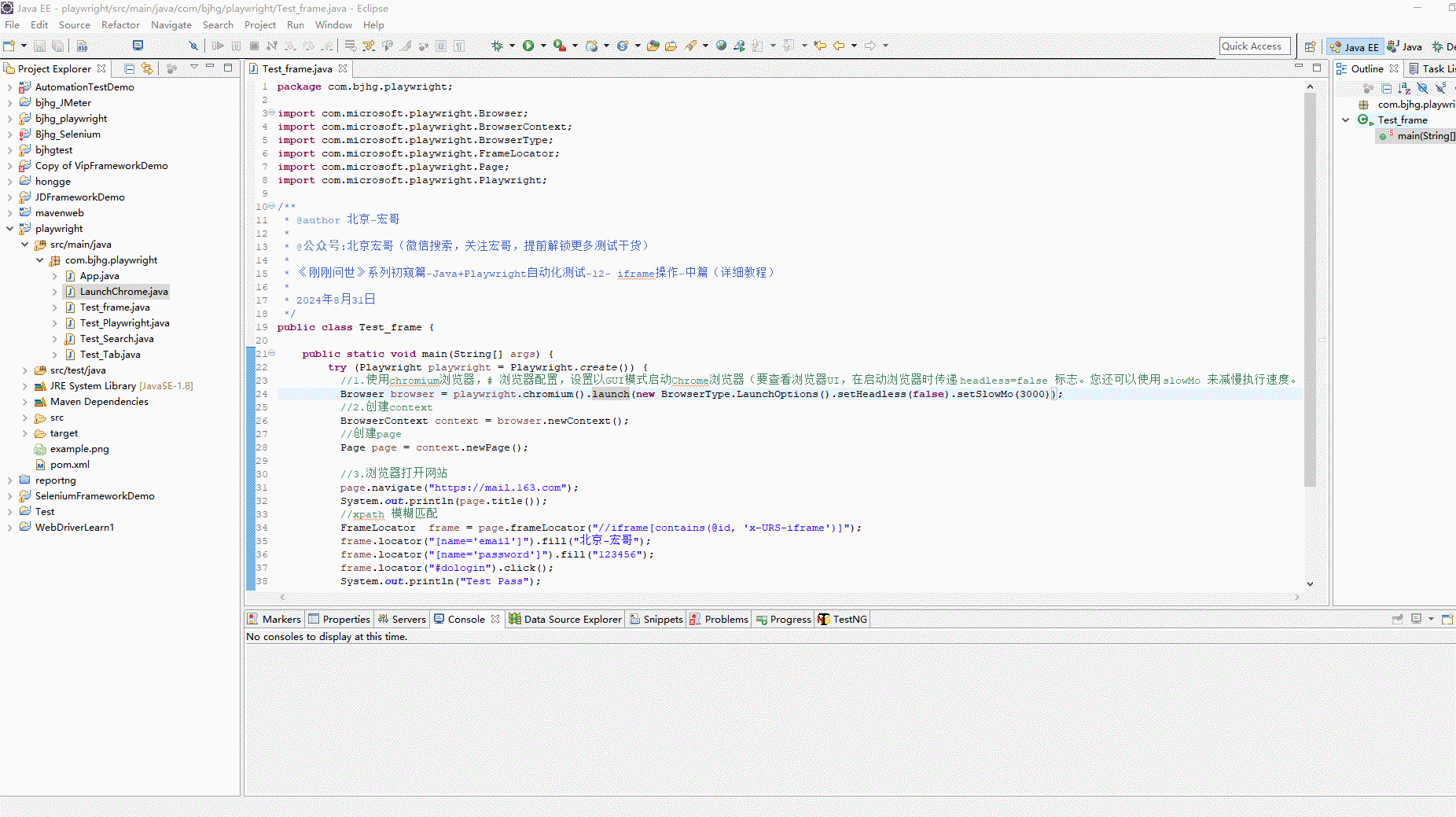Click the editor scroll right arrow
The width and height of the screenshot is (1456, 817).
(1297, 598)
